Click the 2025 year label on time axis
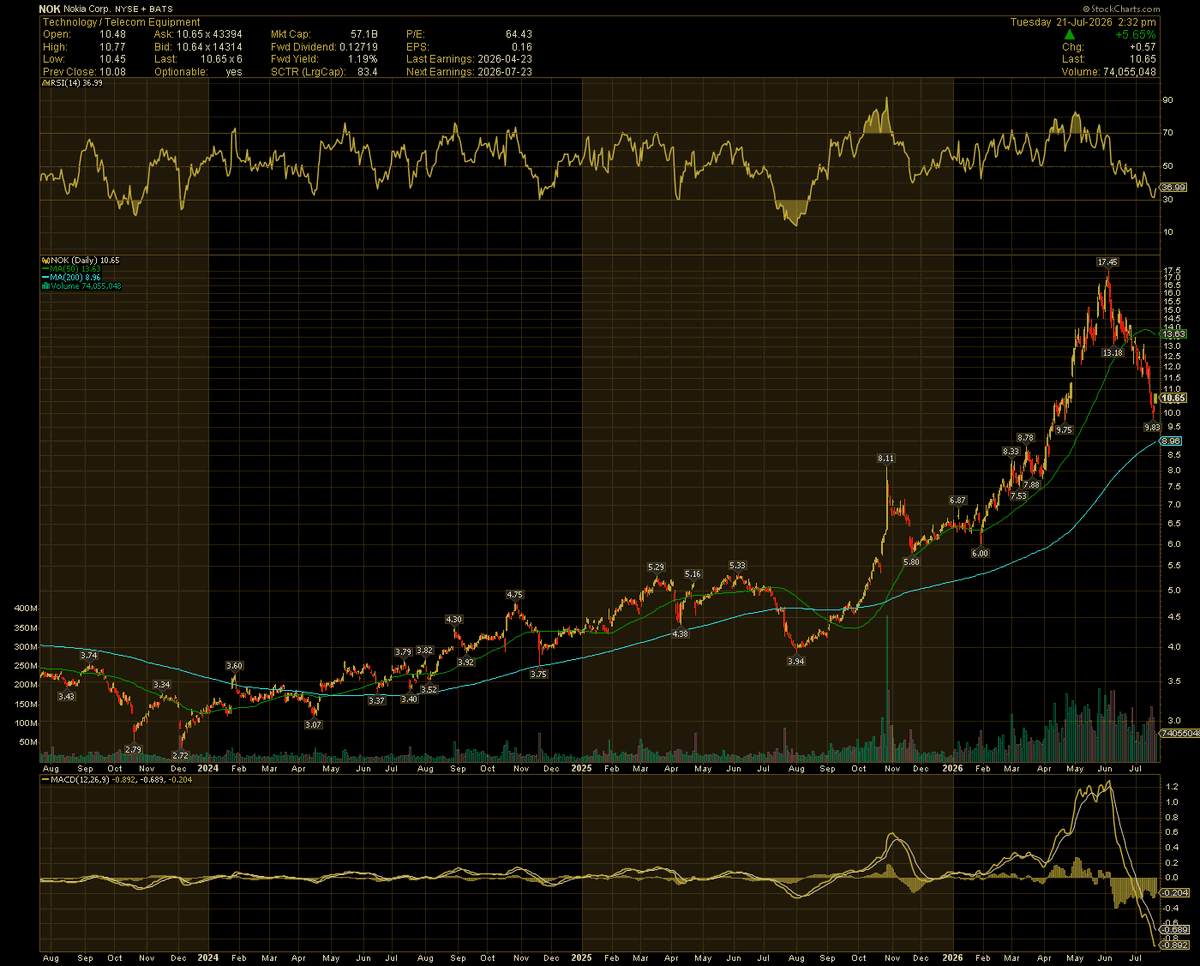 pos(582,769)
